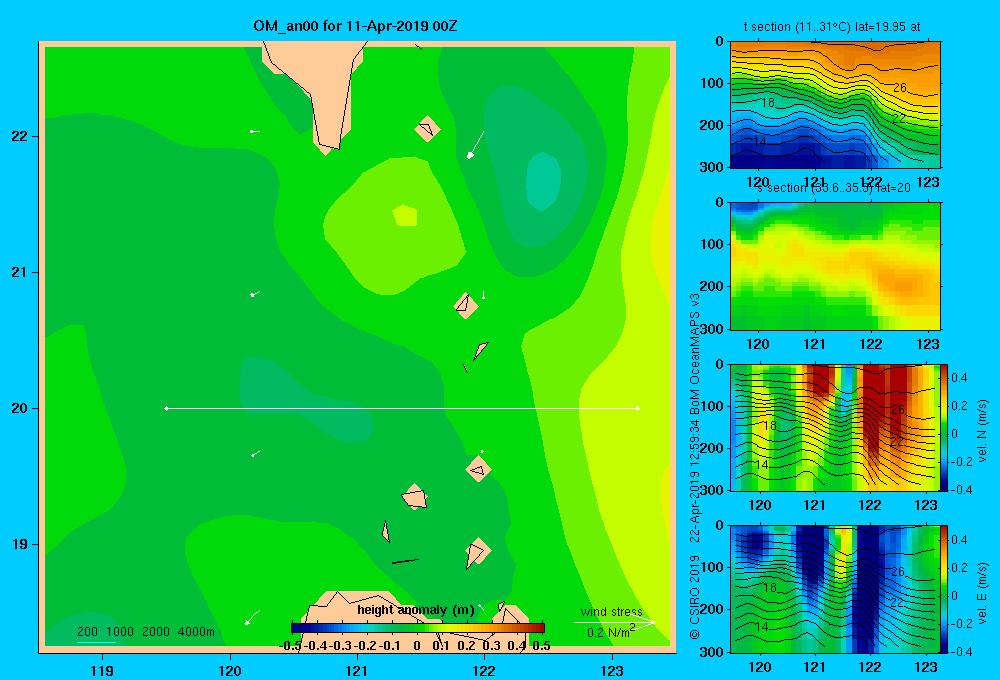Select the wind stress label
Viewport: 1000px width, 680px height.
click(612, 612)
